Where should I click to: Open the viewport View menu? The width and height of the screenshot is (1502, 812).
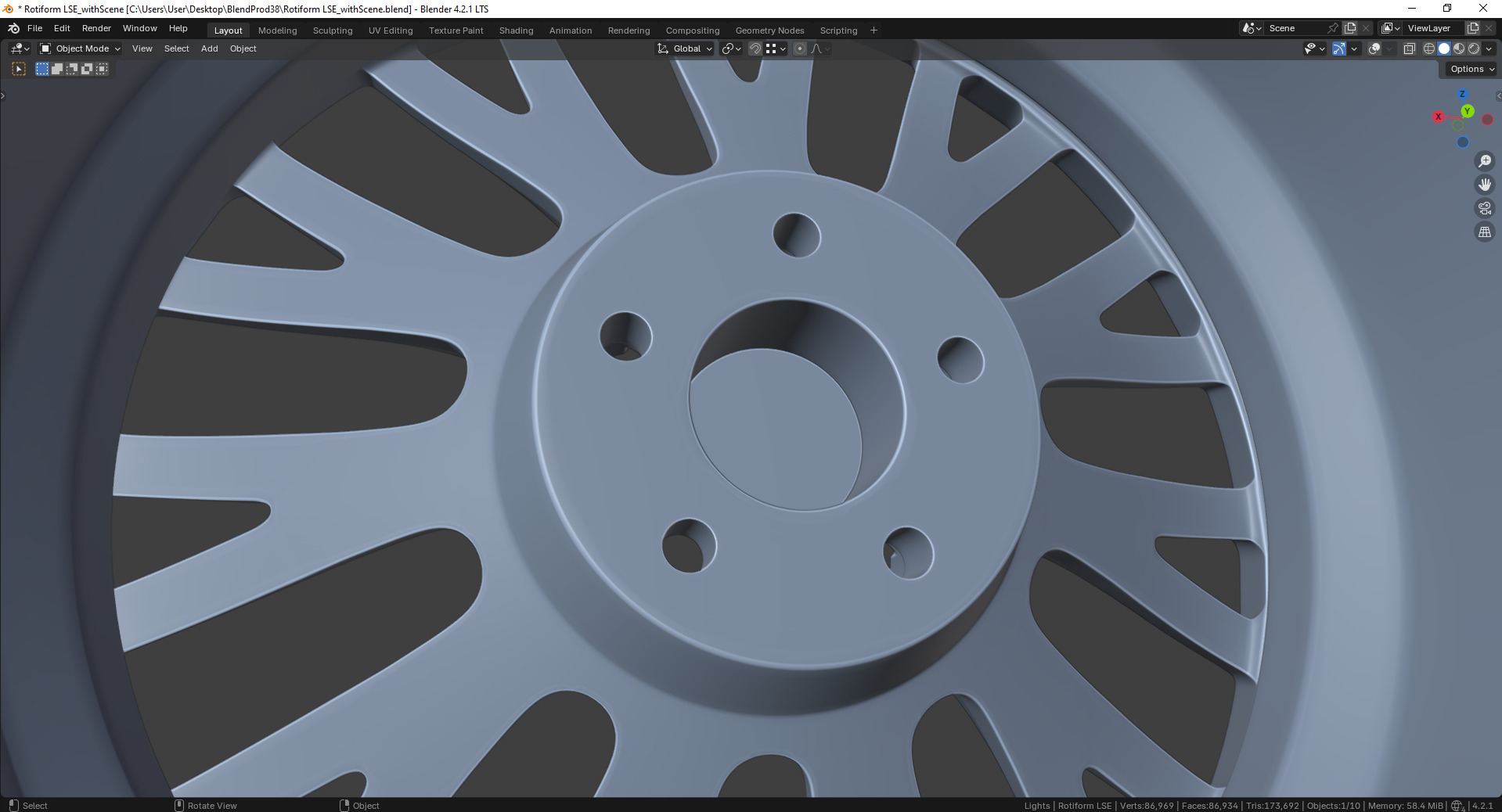[x=142, y=49]
